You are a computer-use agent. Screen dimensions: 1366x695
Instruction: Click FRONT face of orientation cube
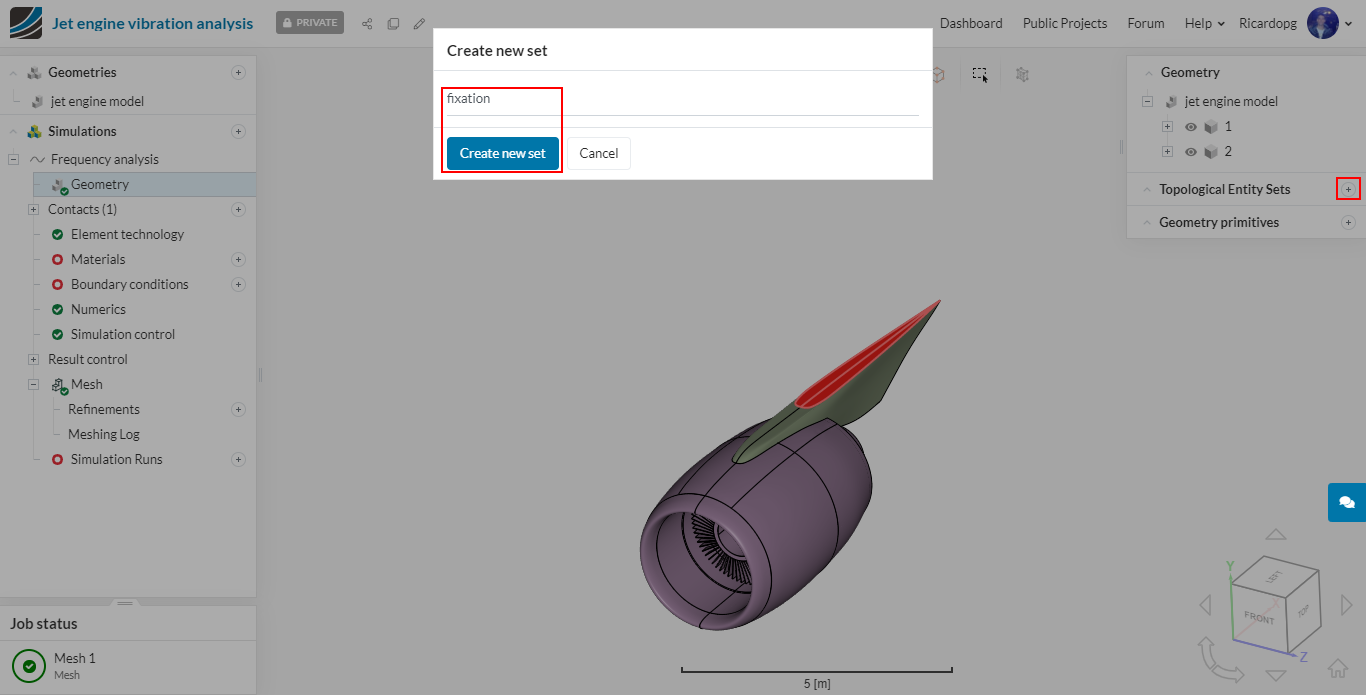point(1259,617)
